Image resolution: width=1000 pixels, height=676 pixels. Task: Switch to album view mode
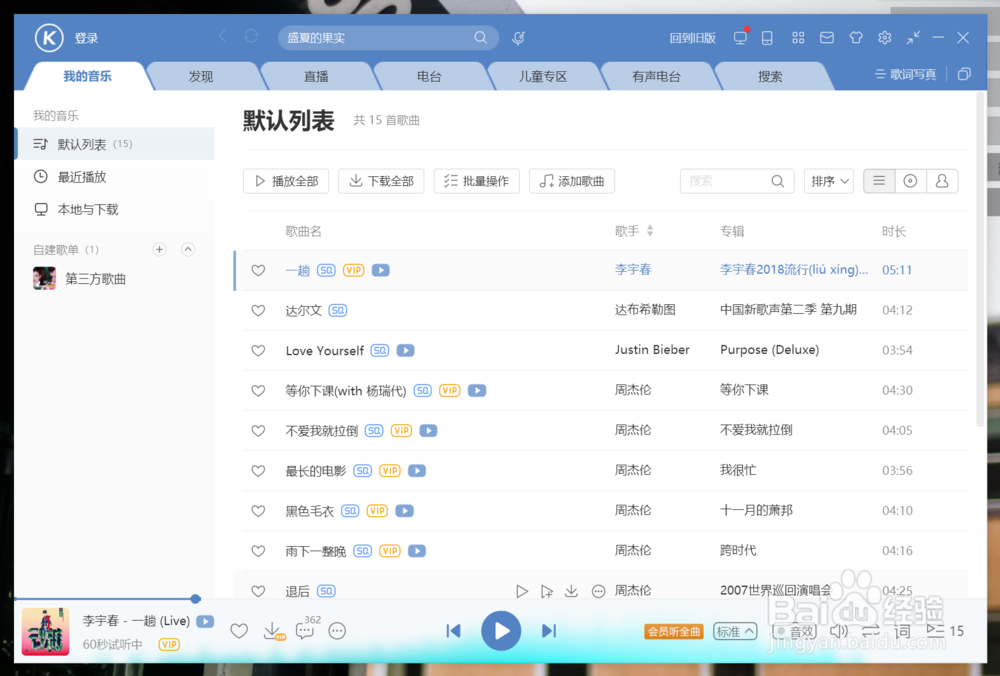(x=911, y=181)
